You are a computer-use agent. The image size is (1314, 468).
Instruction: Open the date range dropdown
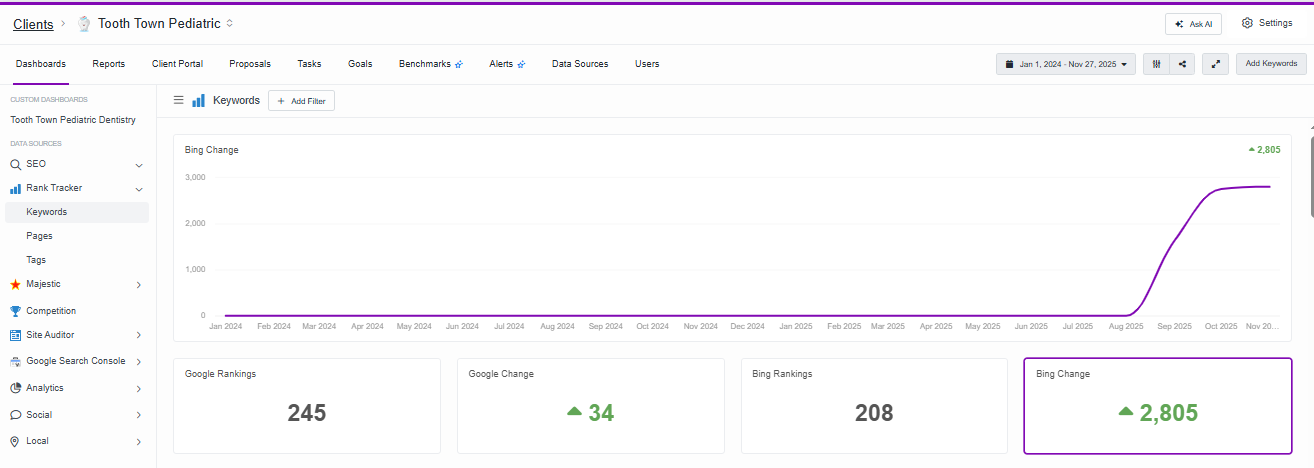[x=1066, y=64]
